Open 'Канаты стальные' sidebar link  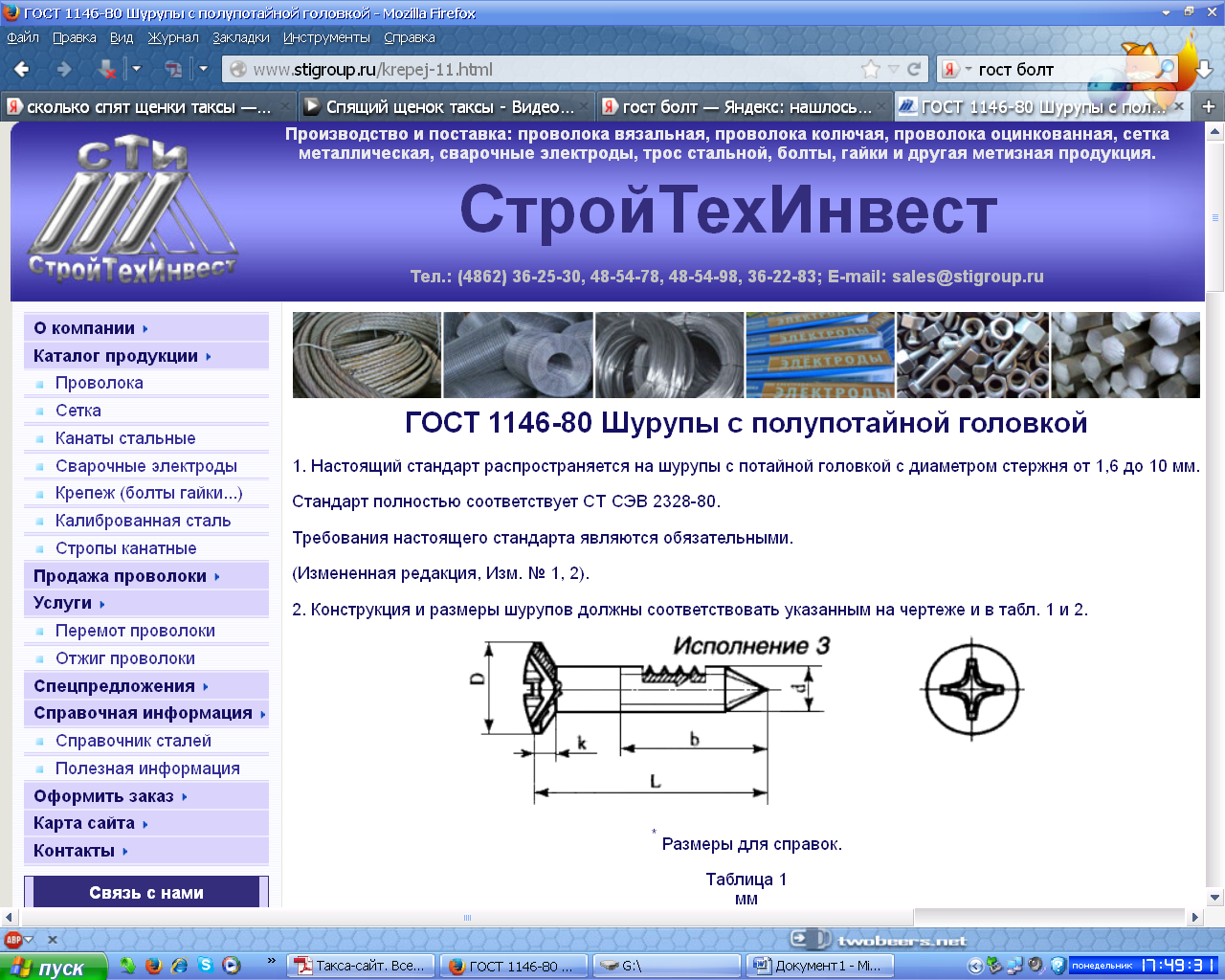125,438
